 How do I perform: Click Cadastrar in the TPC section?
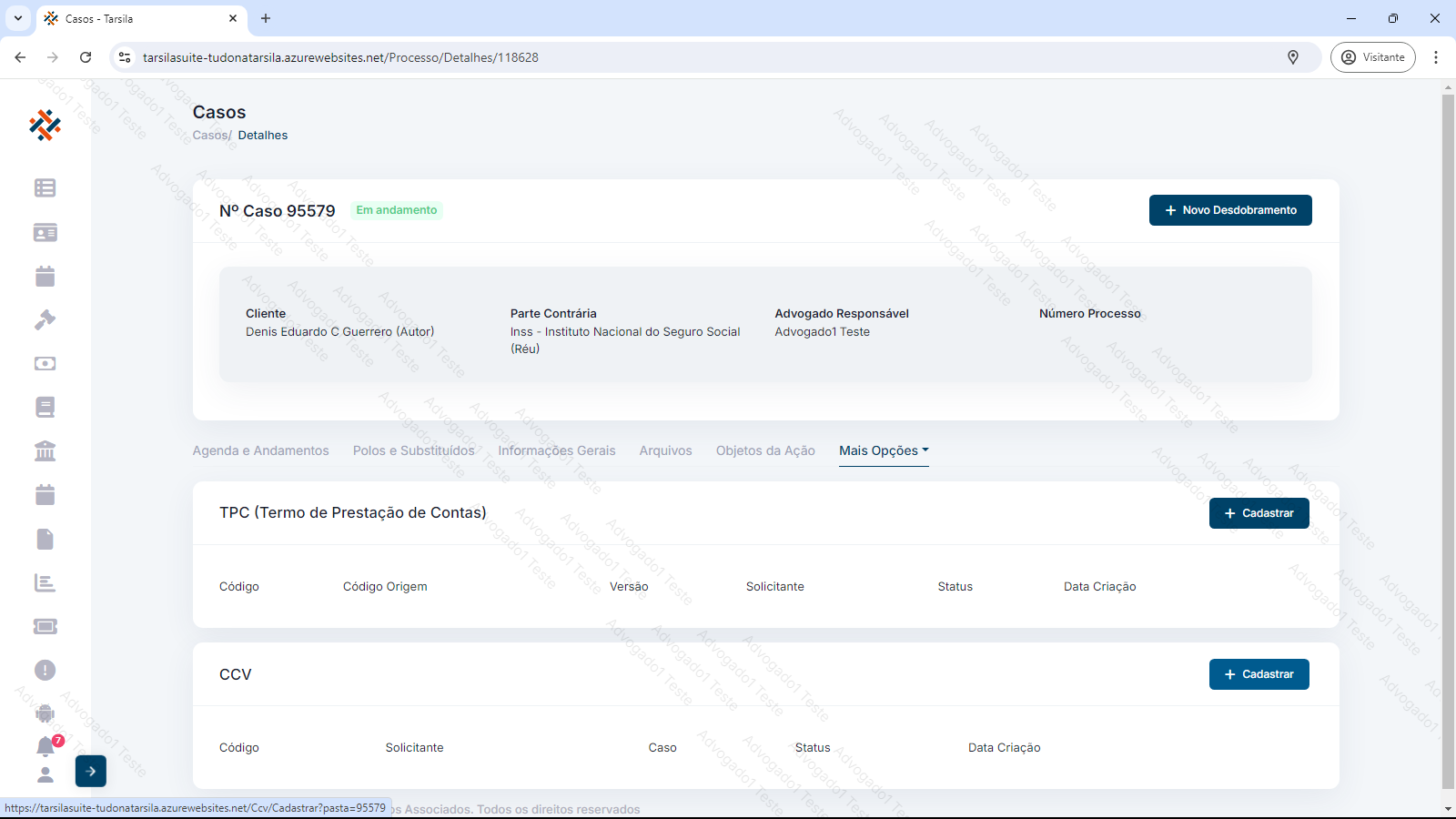pyautogui.click(x=1259, y=513)
